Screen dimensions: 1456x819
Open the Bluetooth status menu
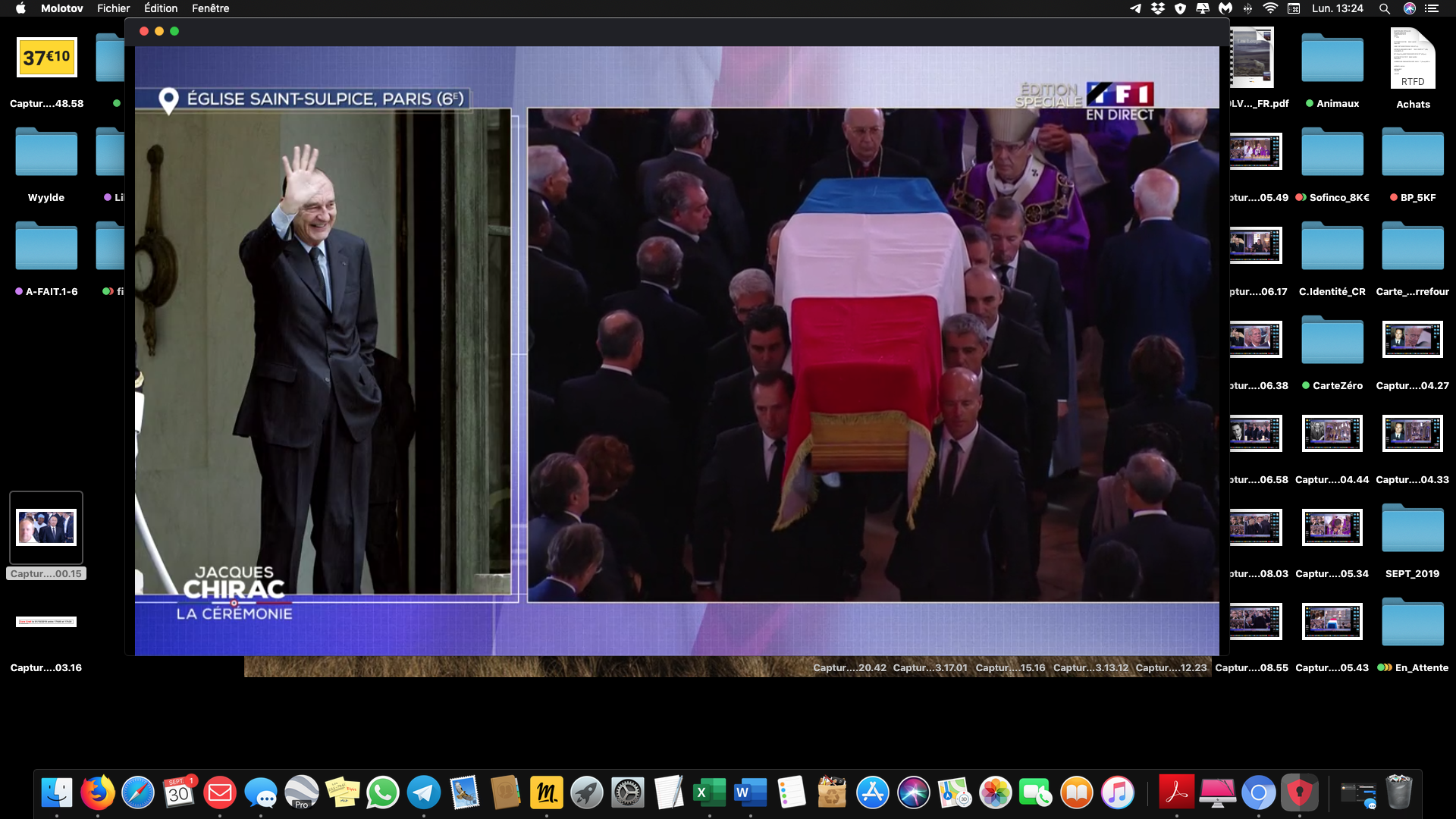[1247, 8]
